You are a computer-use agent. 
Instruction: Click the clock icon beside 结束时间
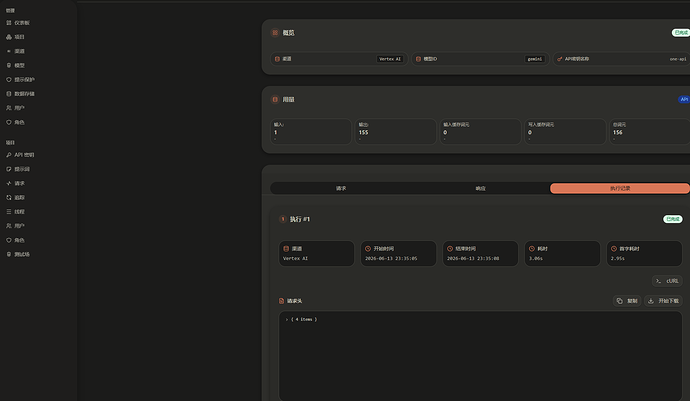pos(450,249)
